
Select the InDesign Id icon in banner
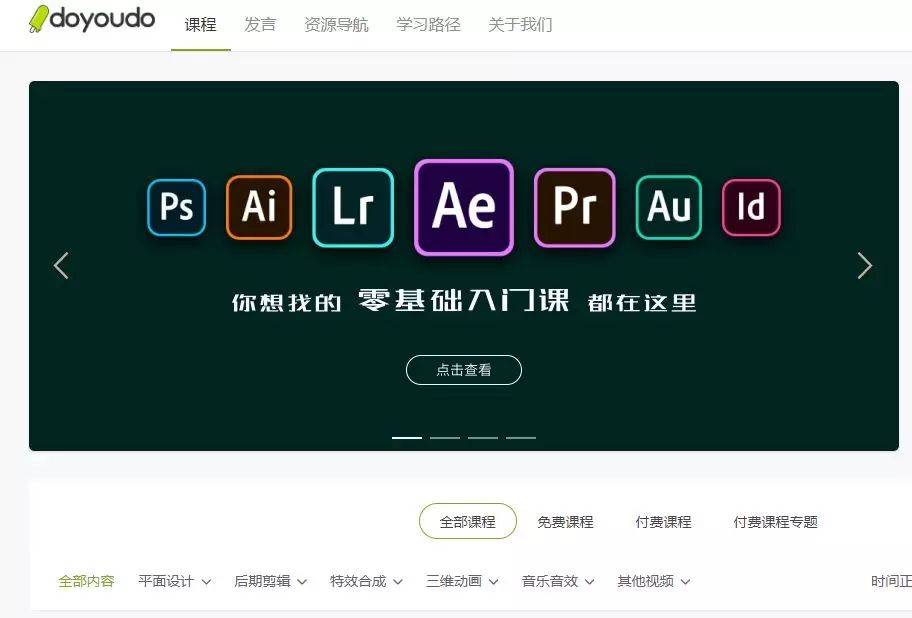[751, 207]
